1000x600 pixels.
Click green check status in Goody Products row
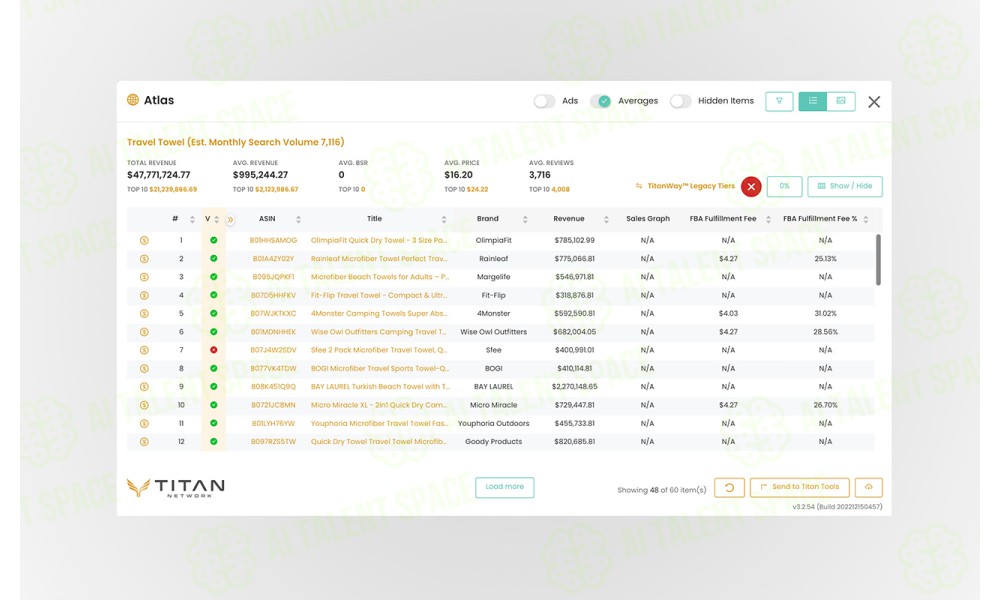click(214, 442)
